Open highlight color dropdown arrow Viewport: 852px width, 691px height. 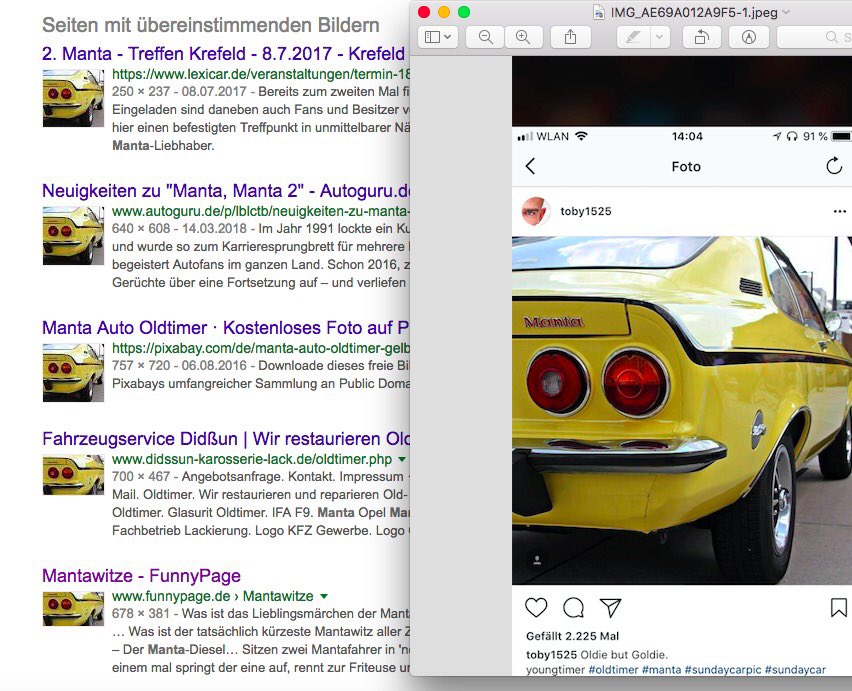(660, 37)
